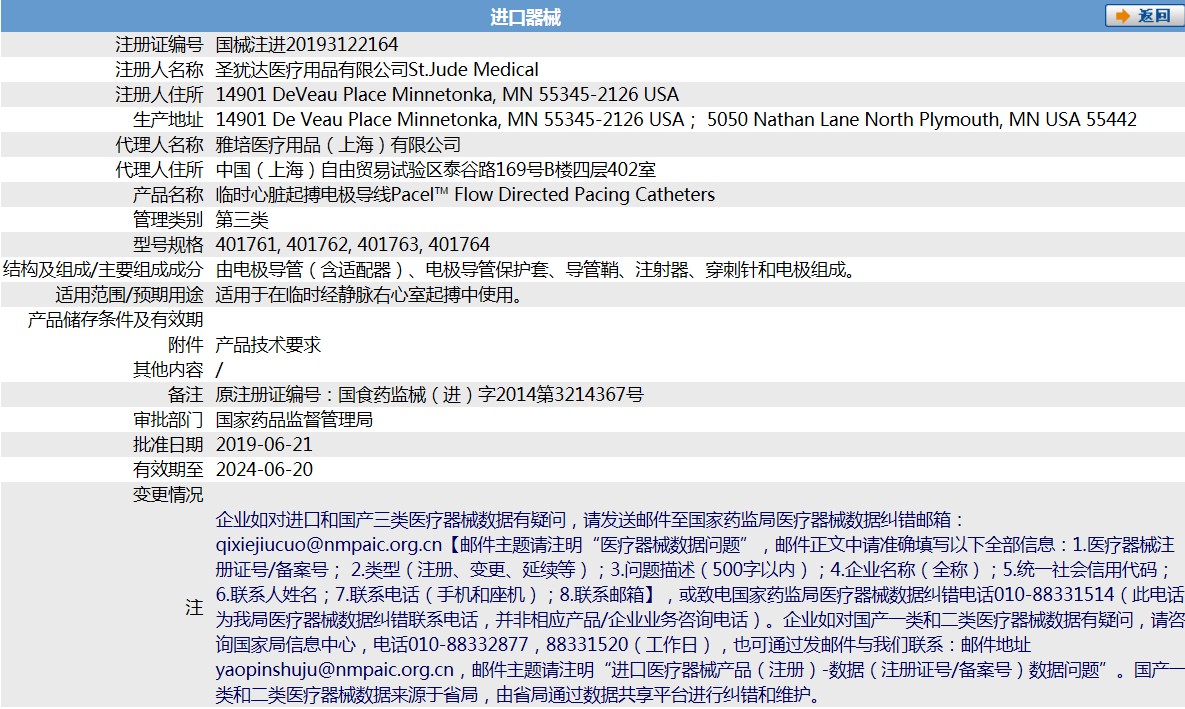Image resolution: width=1185 pixels, height=709 pixels.
Task: Select expiry date 2024-06-20
Action: point(264,469)
